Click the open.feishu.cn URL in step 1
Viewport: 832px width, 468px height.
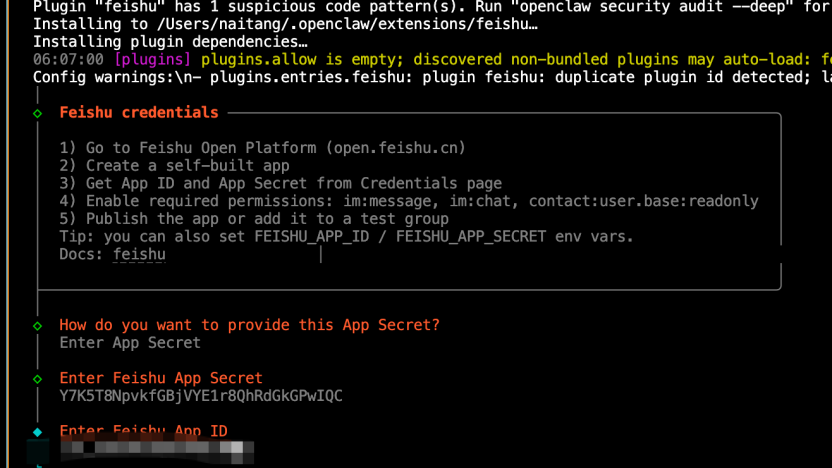point(395,148)
